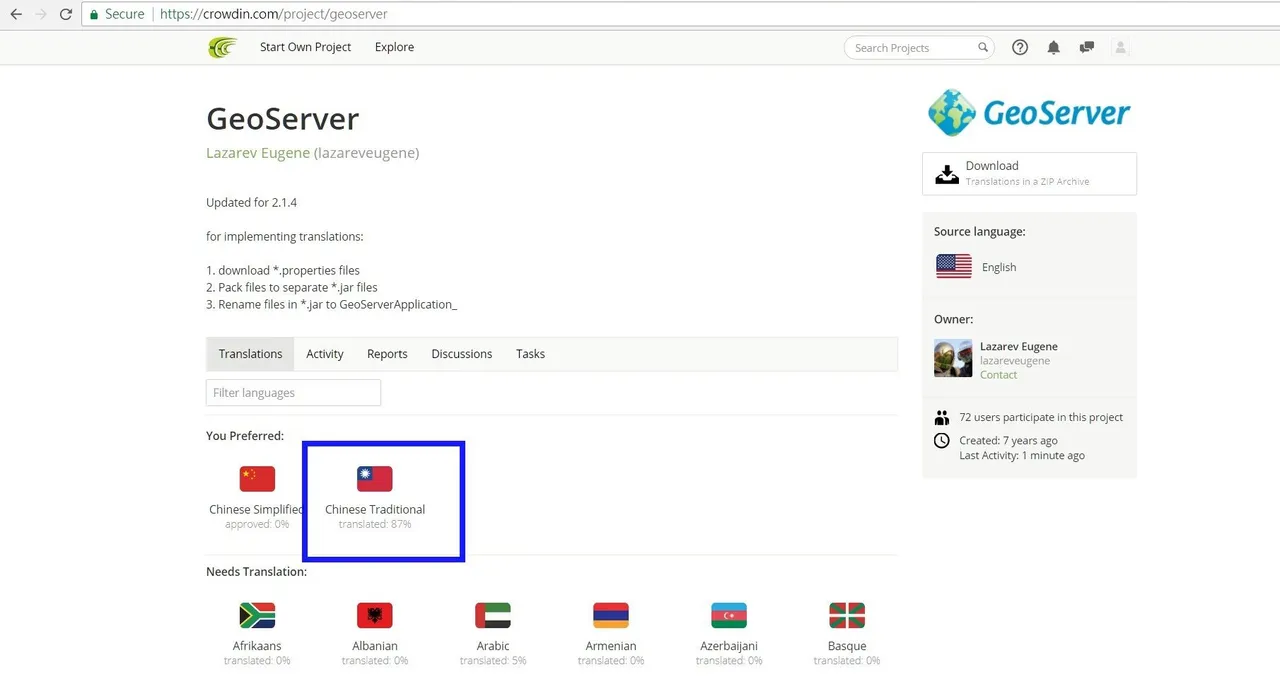Click the 'translated: 87%' text
This screenshot has width=1280, height=692.
(x=375, y=524)
